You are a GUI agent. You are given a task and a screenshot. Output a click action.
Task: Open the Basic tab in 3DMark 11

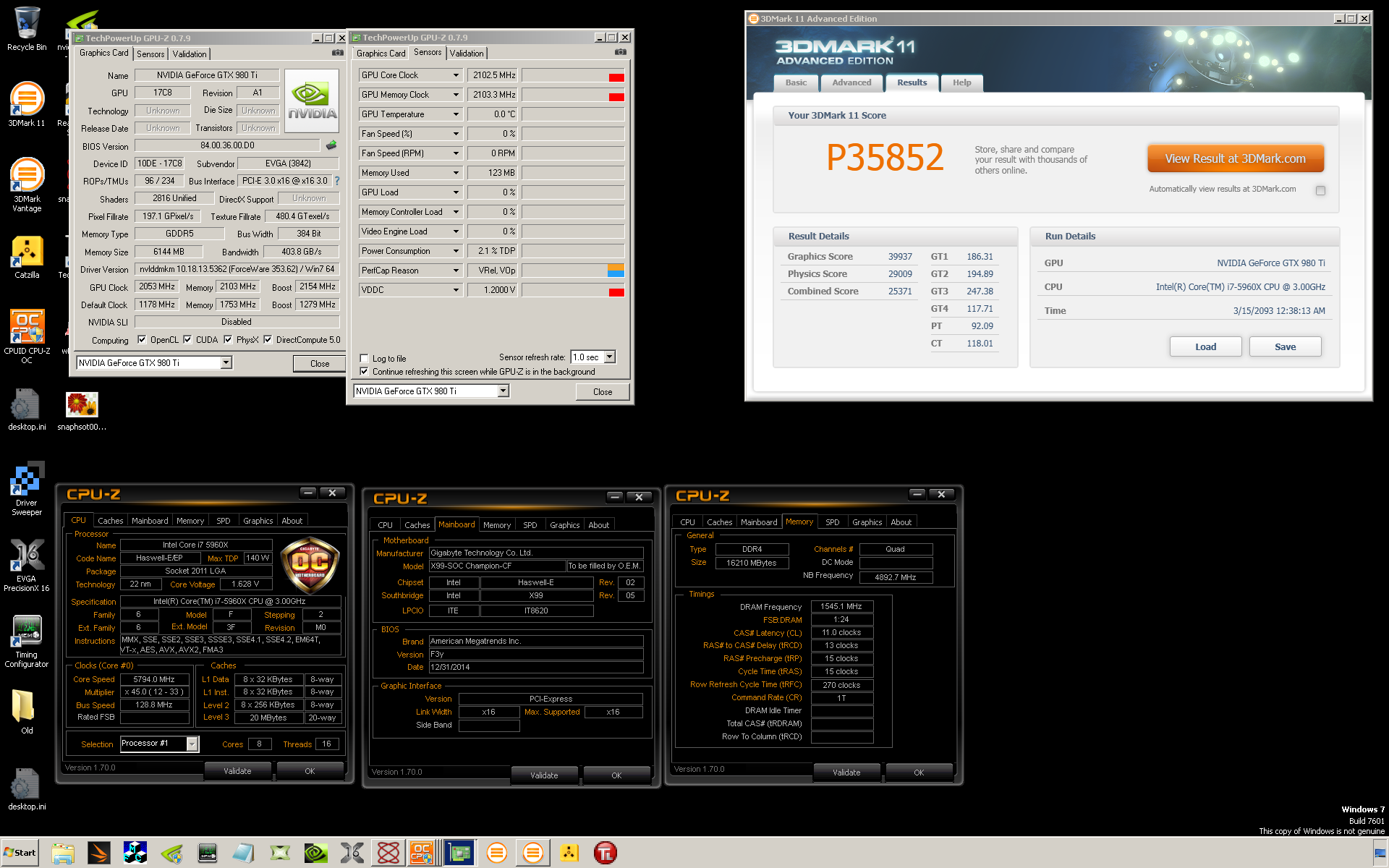pyautogui.click(x=796, y=82)
